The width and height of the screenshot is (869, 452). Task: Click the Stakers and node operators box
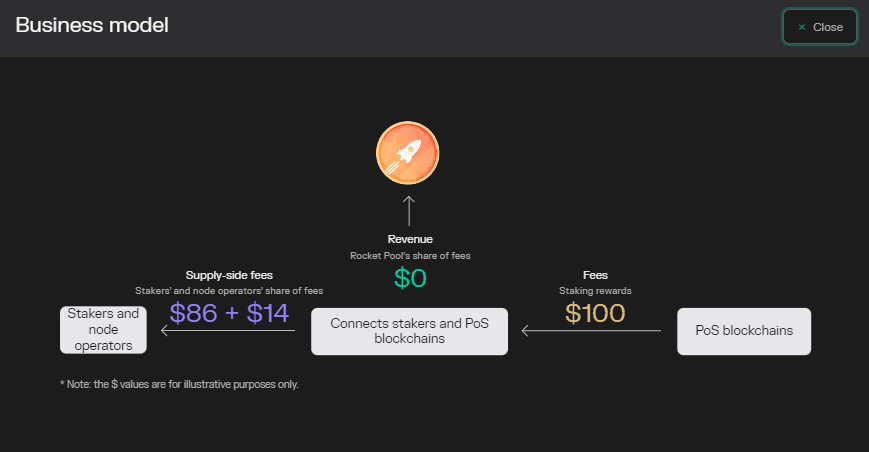click(103, 330)
